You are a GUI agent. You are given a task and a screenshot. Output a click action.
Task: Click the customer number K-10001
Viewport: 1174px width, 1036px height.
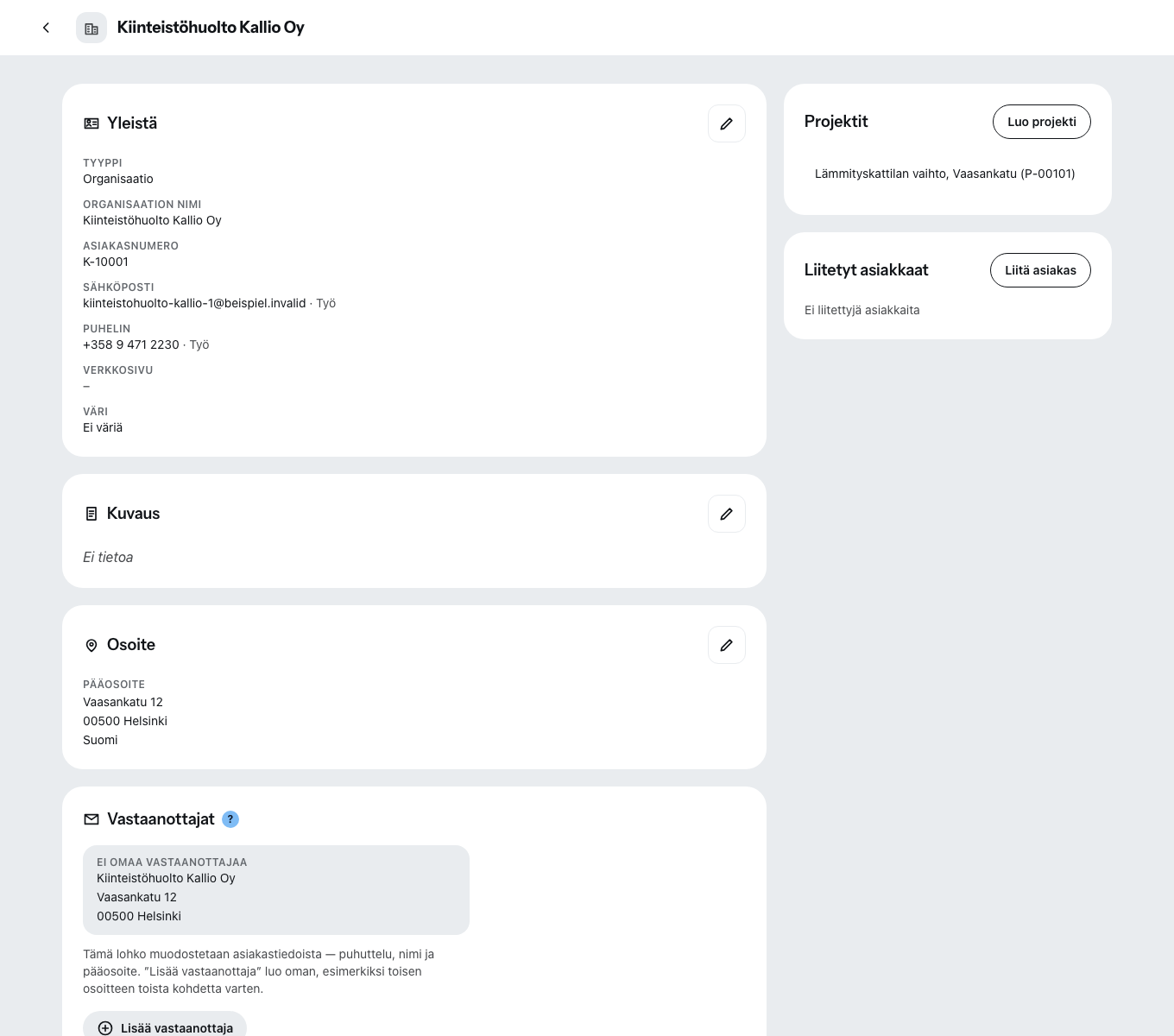105,262
